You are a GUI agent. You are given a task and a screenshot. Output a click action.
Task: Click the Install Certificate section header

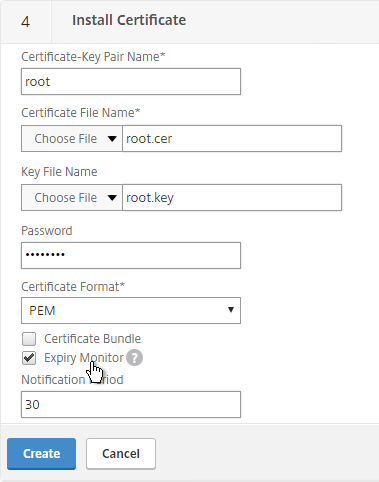129,20
